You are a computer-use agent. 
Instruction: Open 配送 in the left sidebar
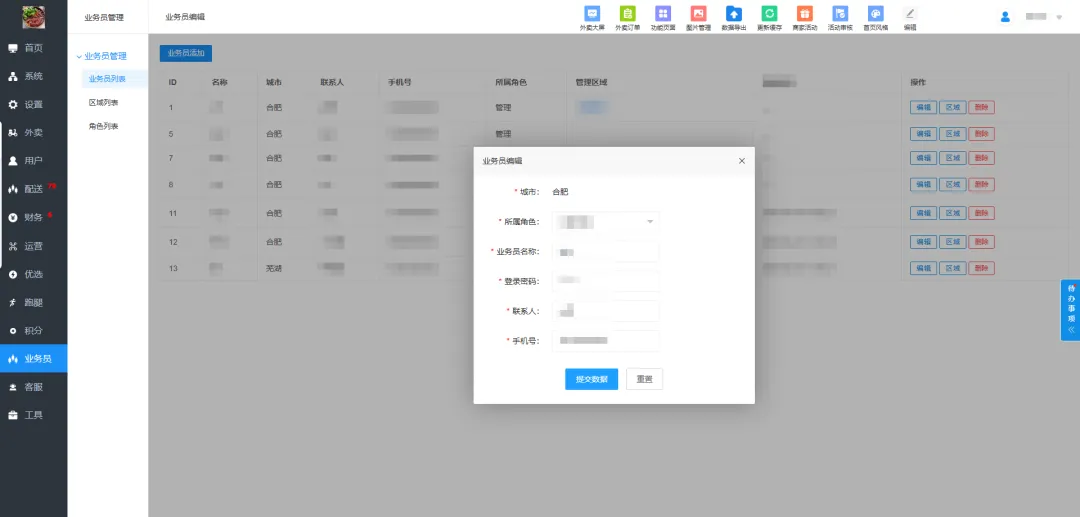click(33, 189)
